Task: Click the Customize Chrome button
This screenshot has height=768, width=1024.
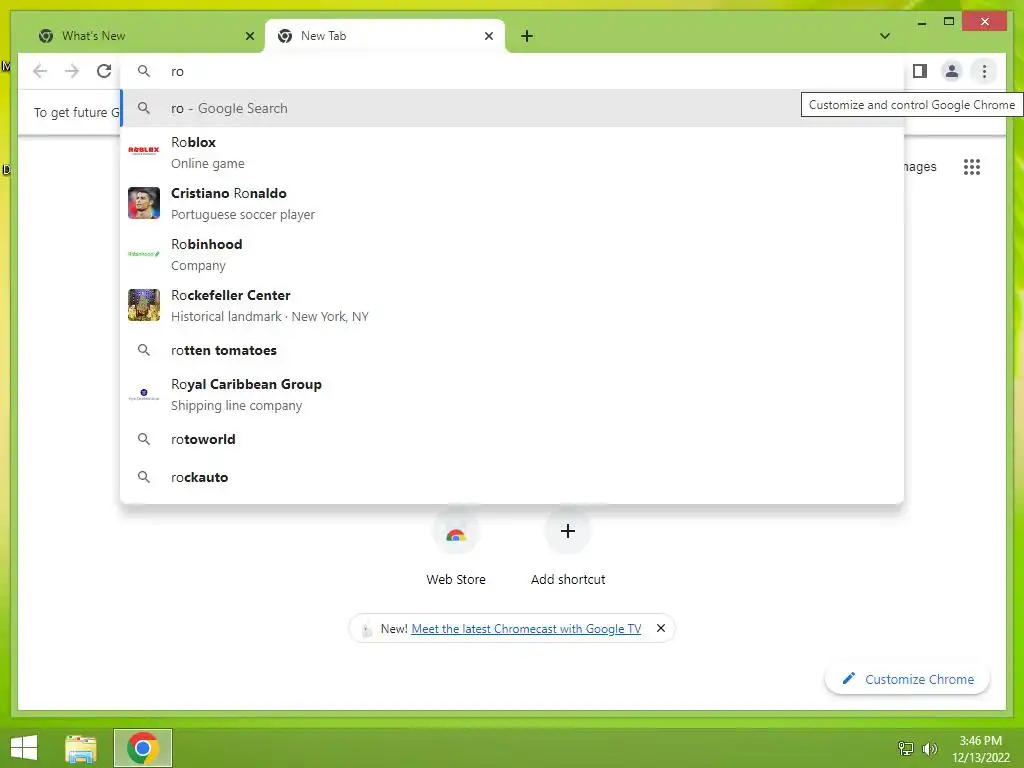Action: point(908,679)
